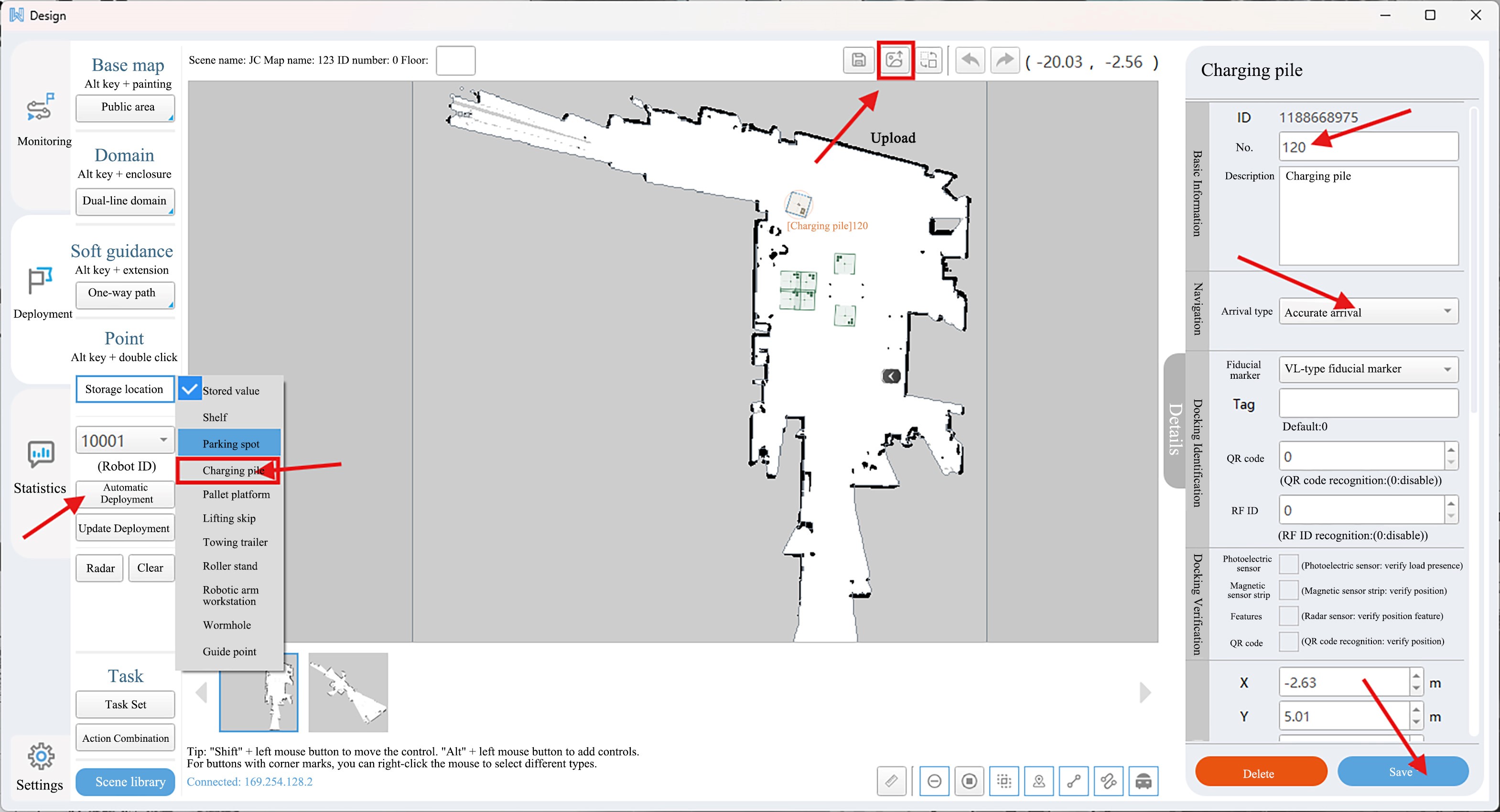Viewport: 1500px width, 812px height.
Task: Expand the Fiducial marker dropdown
Action: pyautogui.click(x=1446, y=369)
